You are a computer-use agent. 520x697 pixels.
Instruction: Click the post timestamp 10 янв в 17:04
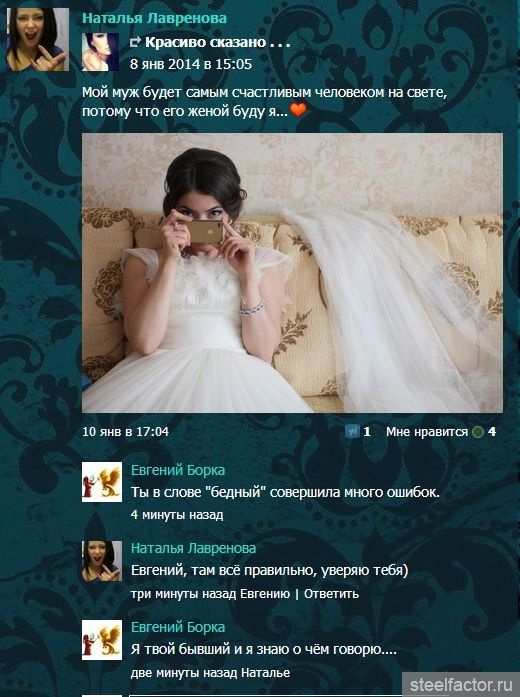coord(125,432)
